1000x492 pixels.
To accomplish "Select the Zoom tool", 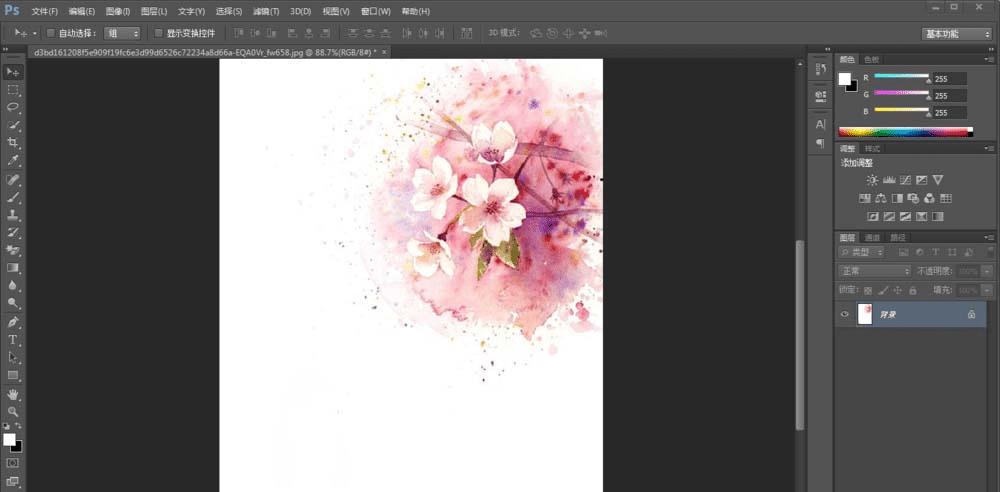I will click(x=13, y=411).
